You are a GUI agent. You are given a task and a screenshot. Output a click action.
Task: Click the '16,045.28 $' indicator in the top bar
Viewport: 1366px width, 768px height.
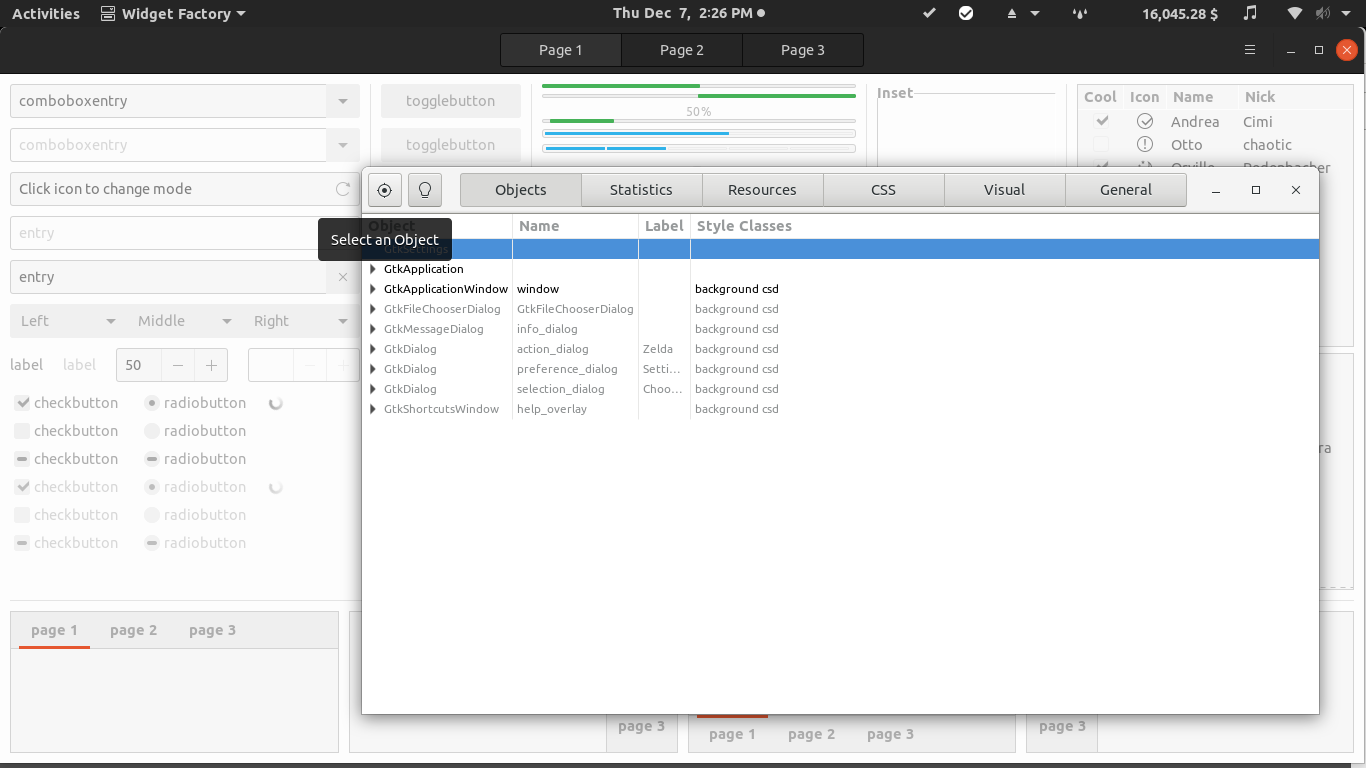pos(1180,14)
